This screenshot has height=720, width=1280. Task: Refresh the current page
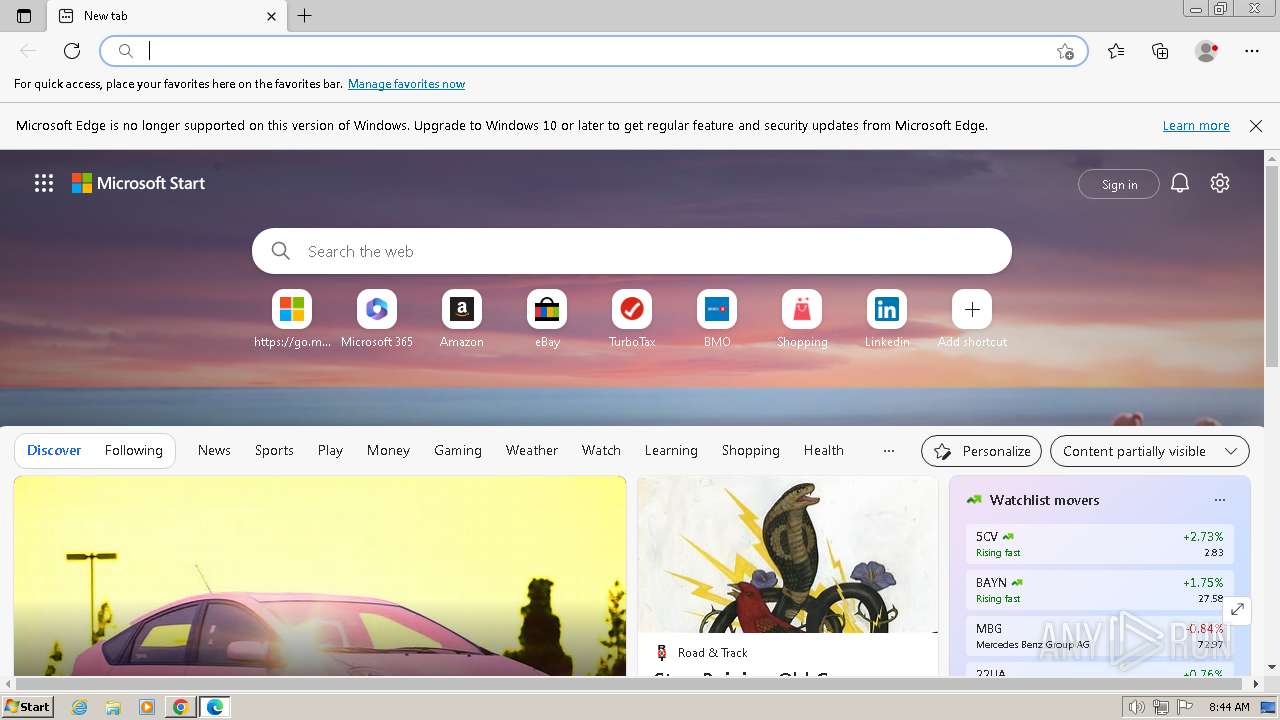pyautogui.click(x=72, y=51)
